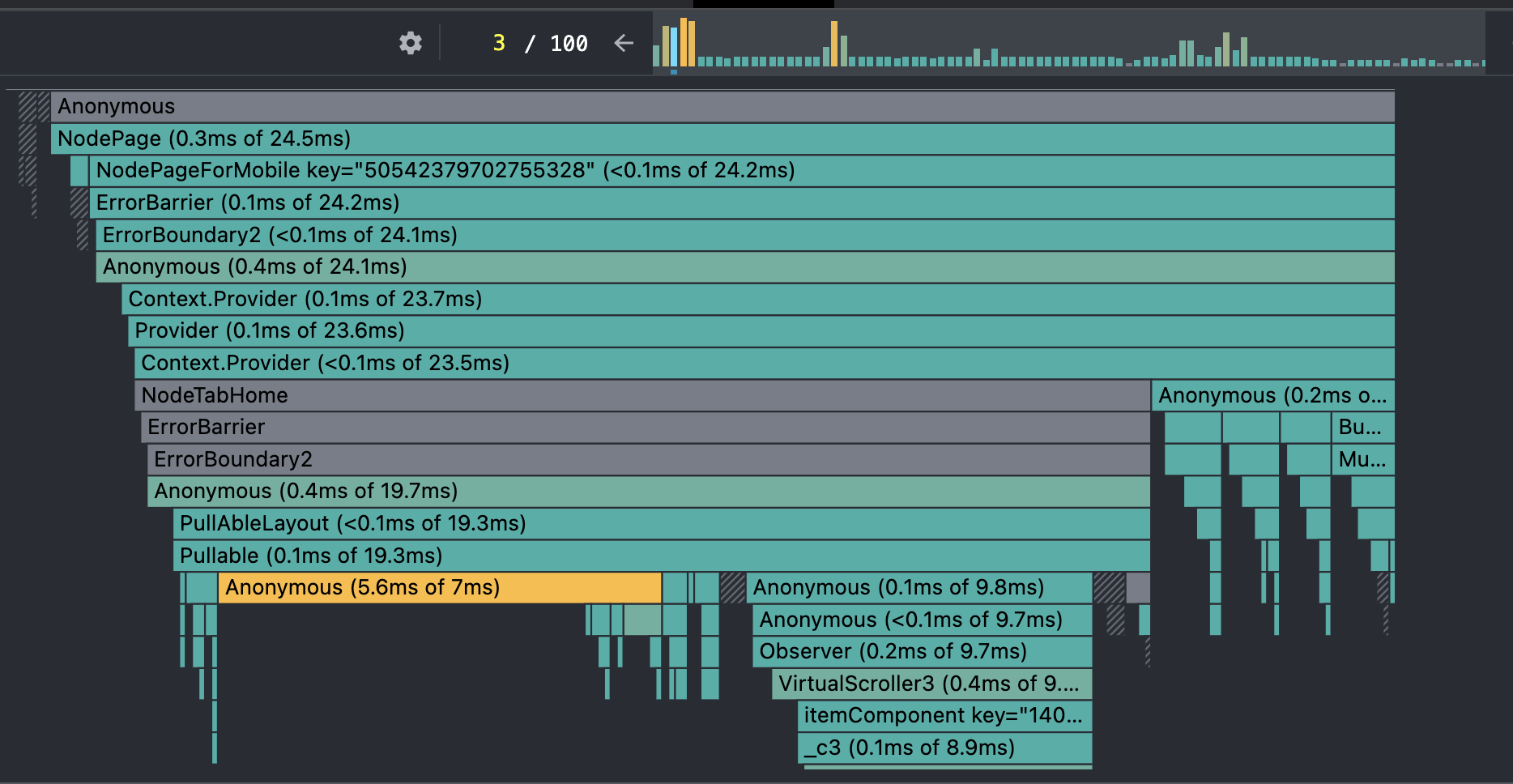The height and width of the screenshot is (784, 1513).
Task: Select Anonymous (0.4ms of 19.7ms) bar
Action: [x=649, y=492]
